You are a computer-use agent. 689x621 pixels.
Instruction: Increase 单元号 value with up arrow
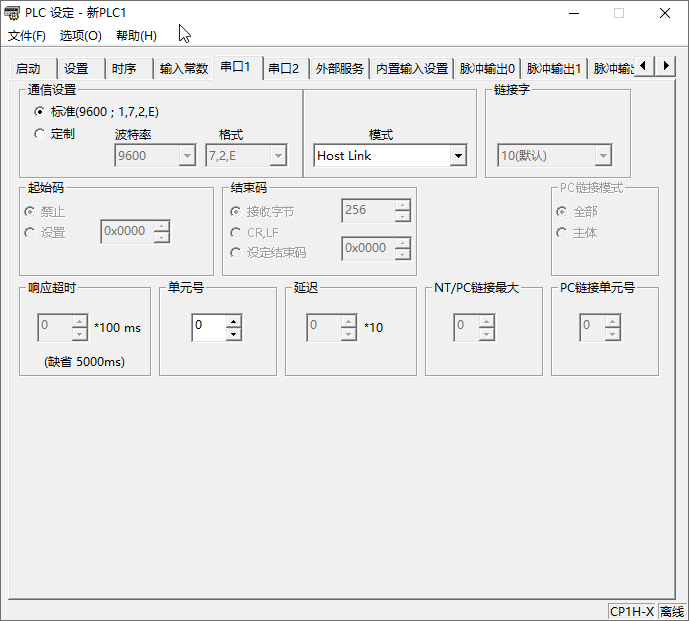point(233,320)
